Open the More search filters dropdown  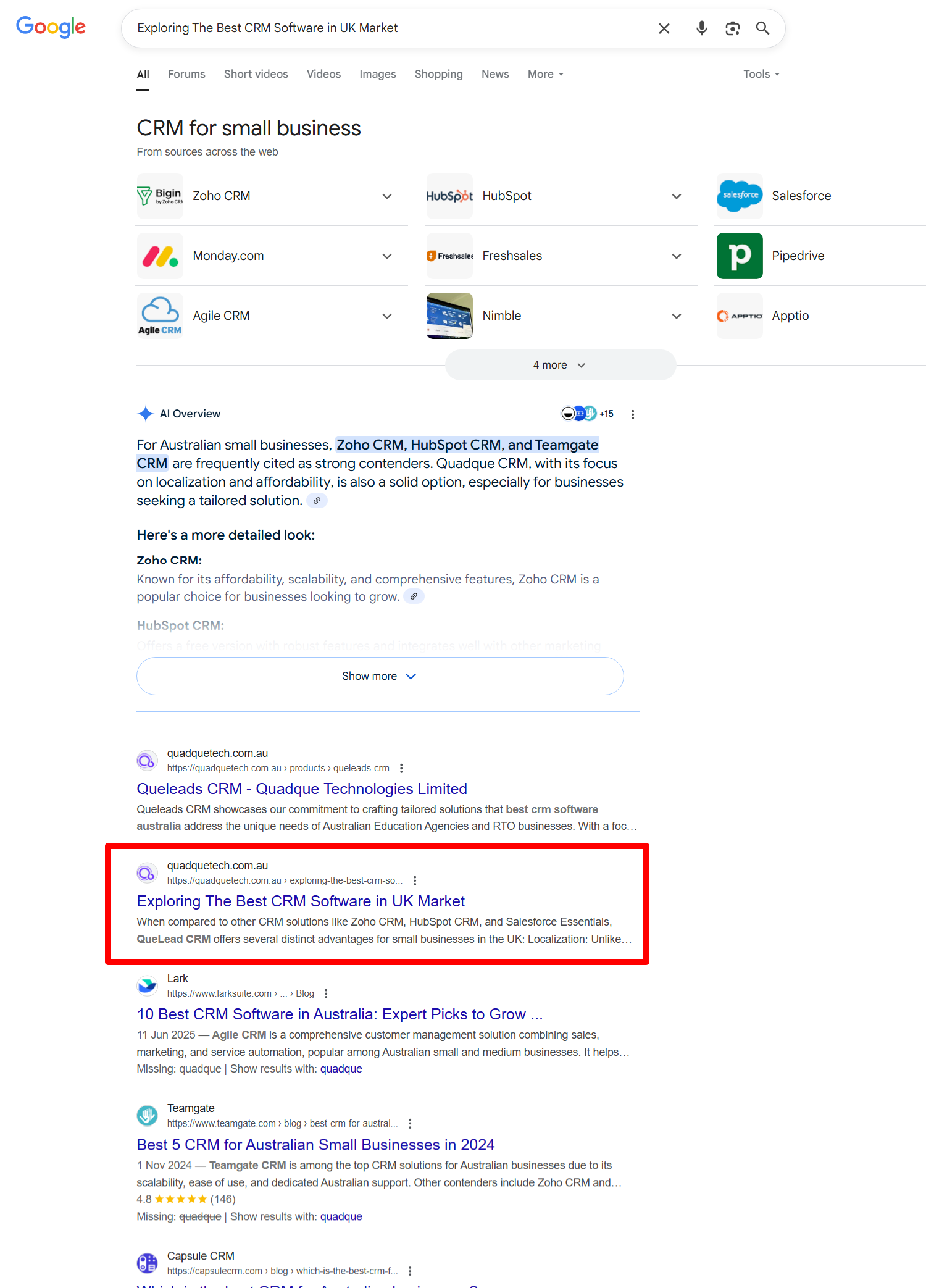coord(545,74)
